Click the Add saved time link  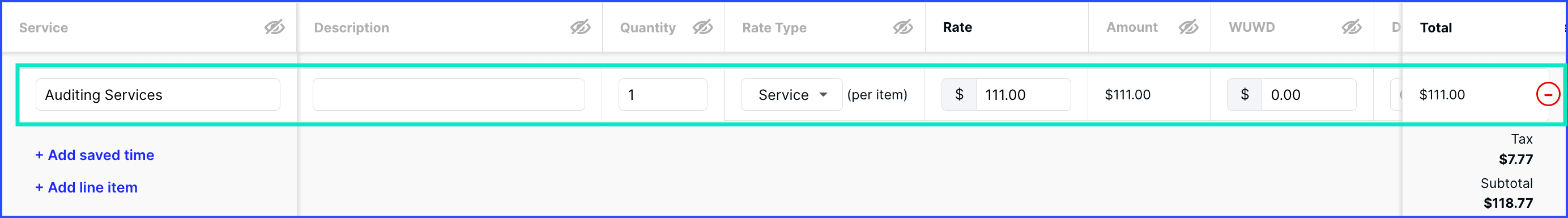click(95, 155)
